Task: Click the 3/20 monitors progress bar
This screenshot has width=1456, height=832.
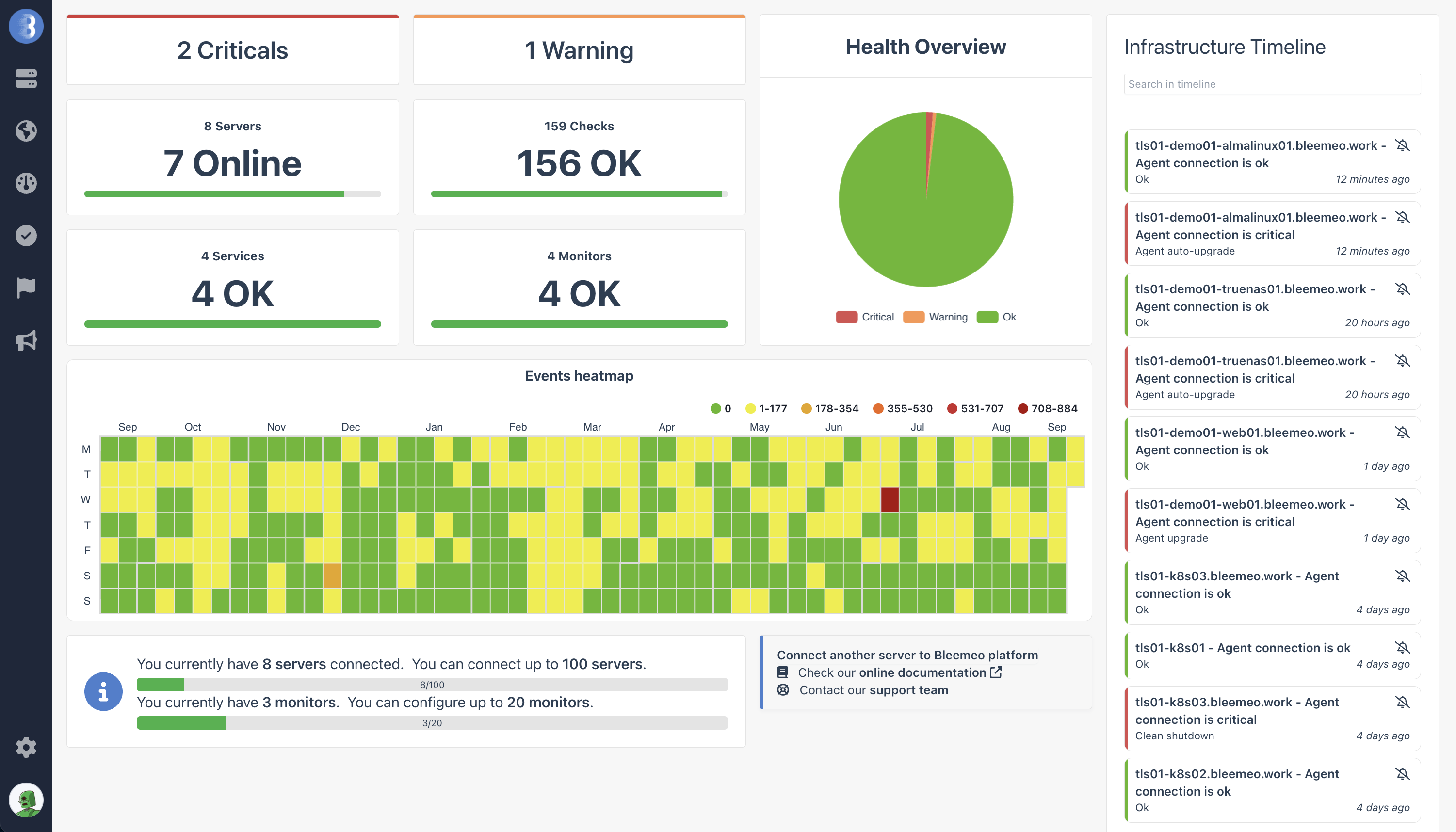Action: click(x=432, y=723)
